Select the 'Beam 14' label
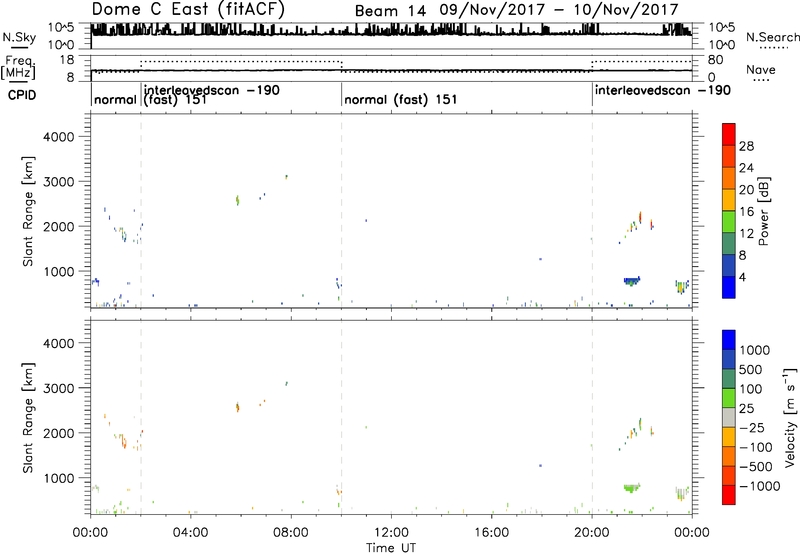Screen dimensions: 800x554 (x=390, y=11)
